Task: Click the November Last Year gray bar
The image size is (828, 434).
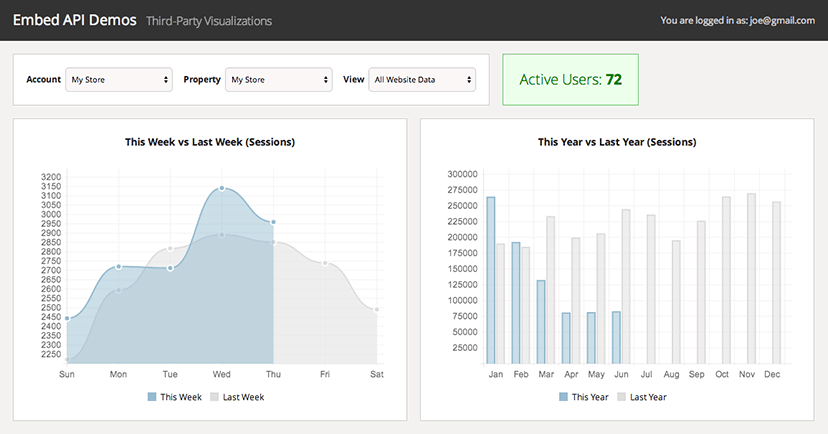Action: [x=751, y=279]
